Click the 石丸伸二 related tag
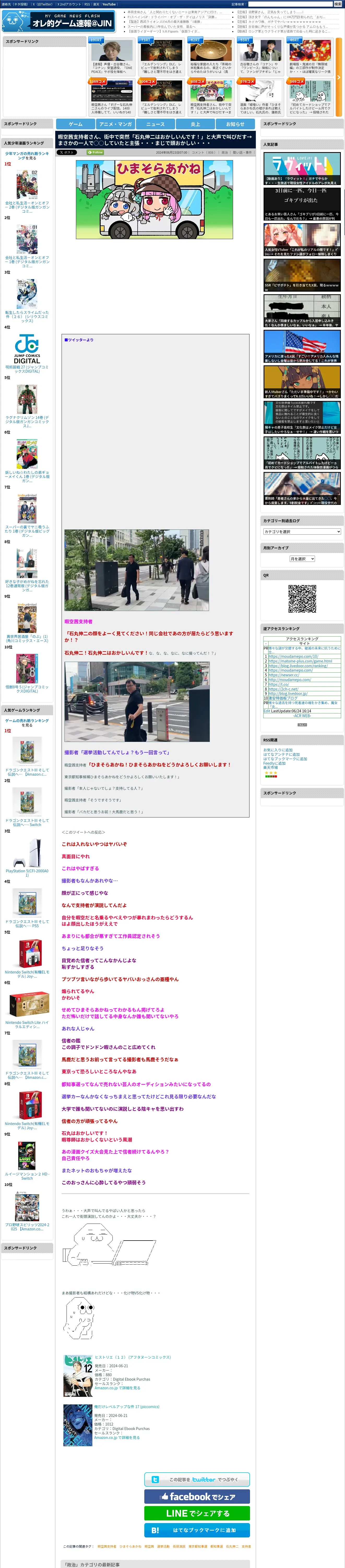Image resolution: width=345 pixels, height=1568 pixels. click(x=232, y=1546)
